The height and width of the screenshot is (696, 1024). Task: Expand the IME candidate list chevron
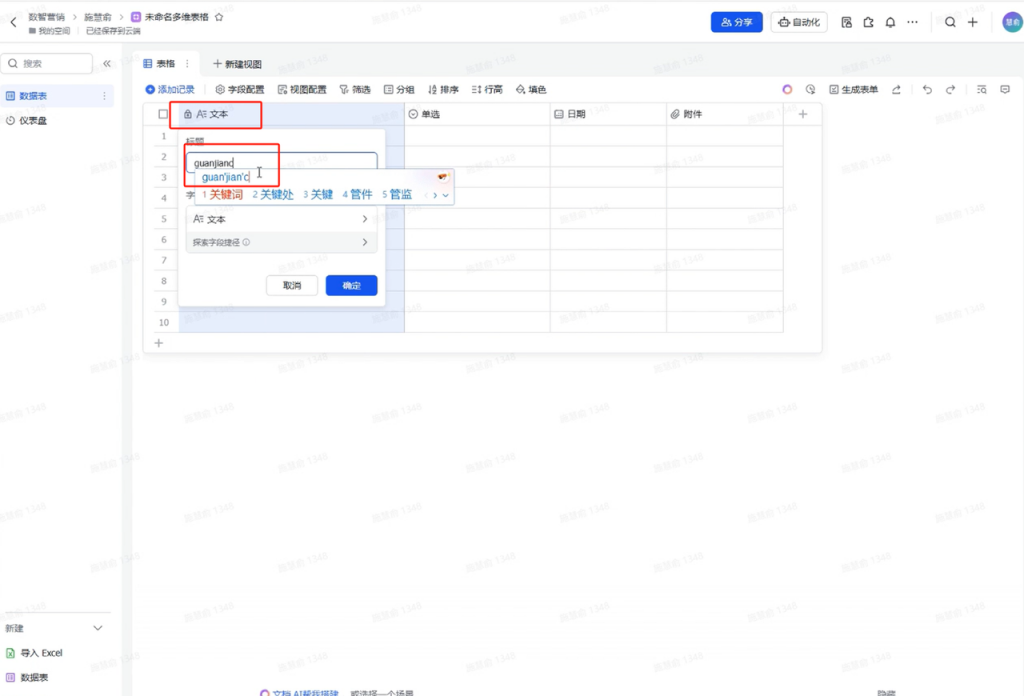pos(445,195)
